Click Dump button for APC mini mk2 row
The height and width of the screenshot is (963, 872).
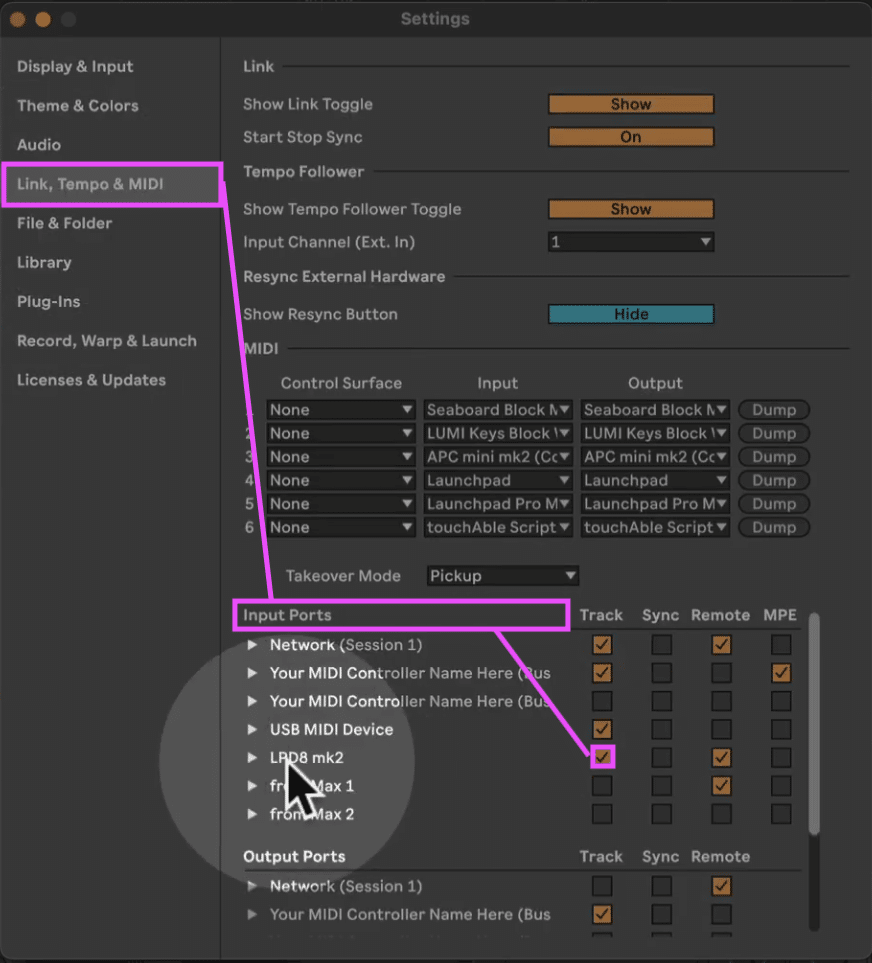(x=774, y=457)
